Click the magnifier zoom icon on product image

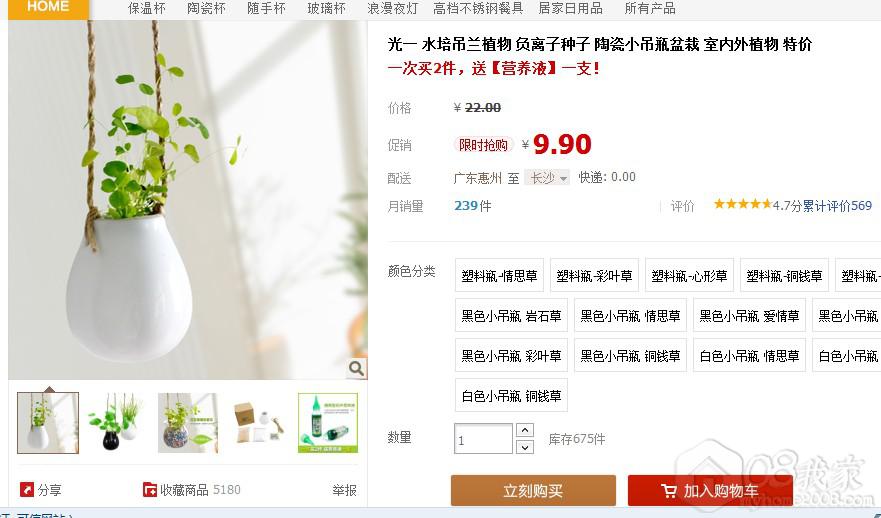point(356,369)
